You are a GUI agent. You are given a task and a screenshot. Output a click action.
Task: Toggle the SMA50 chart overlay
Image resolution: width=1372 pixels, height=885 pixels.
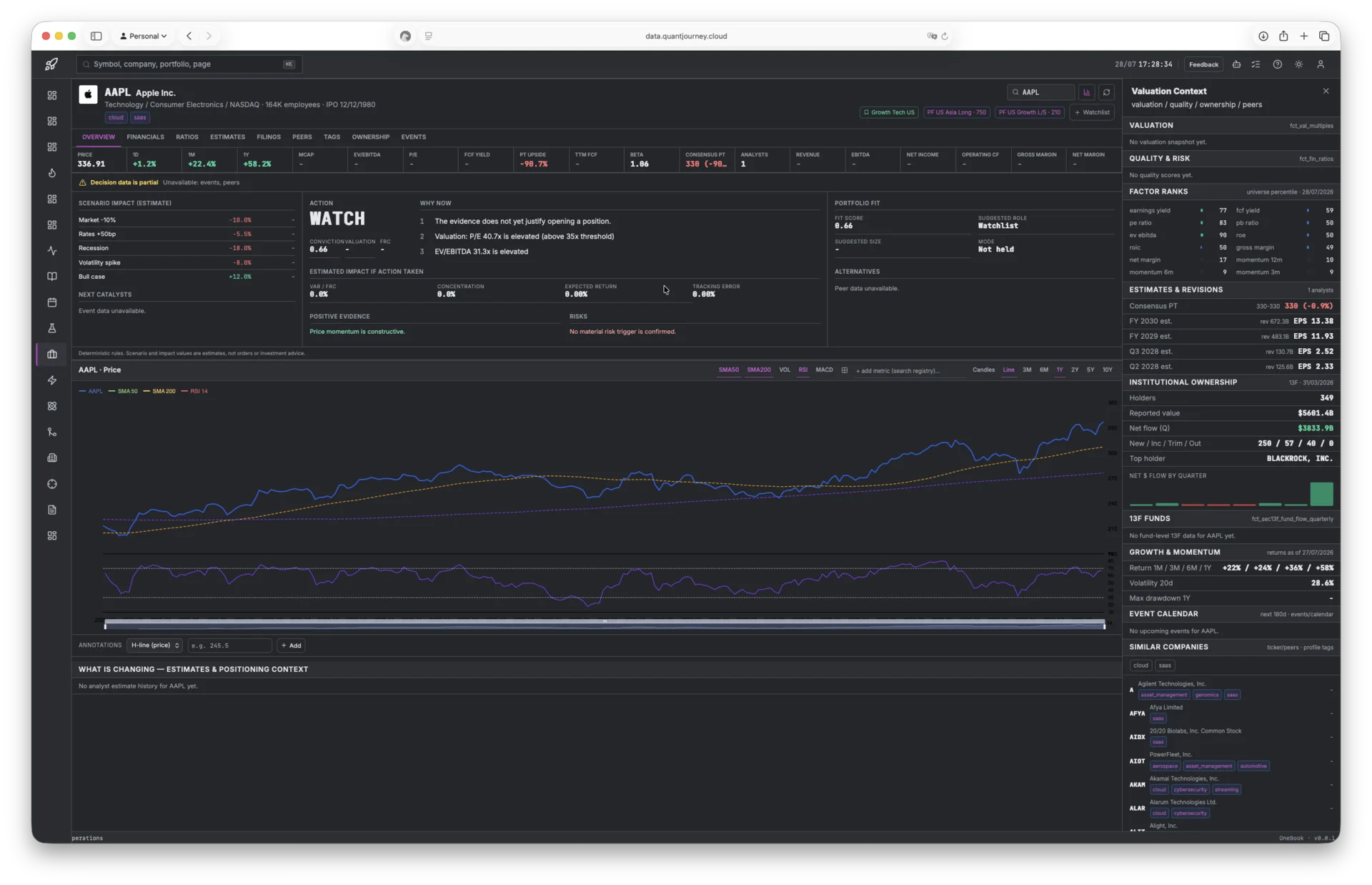729,370
